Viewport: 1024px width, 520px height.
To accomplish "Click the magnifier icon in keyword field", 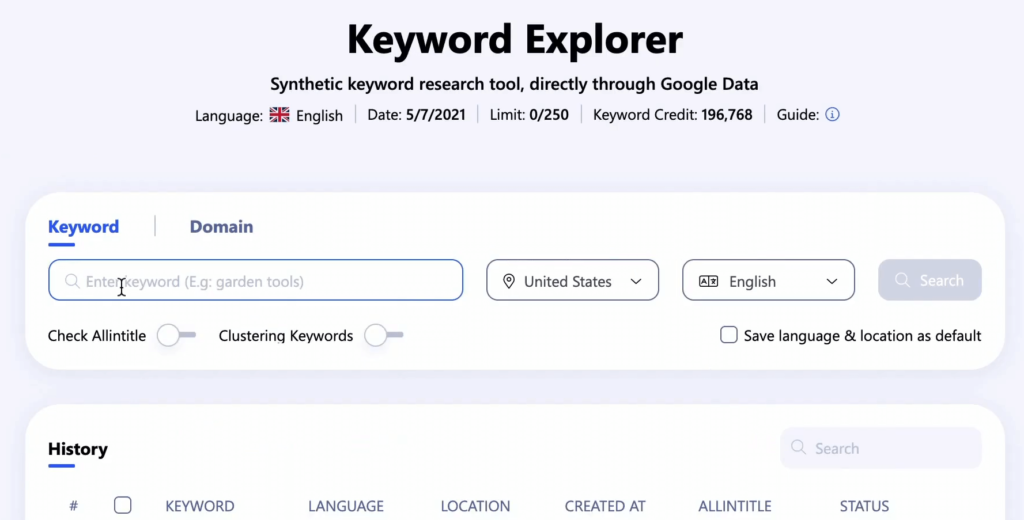I will click(72, 281).
